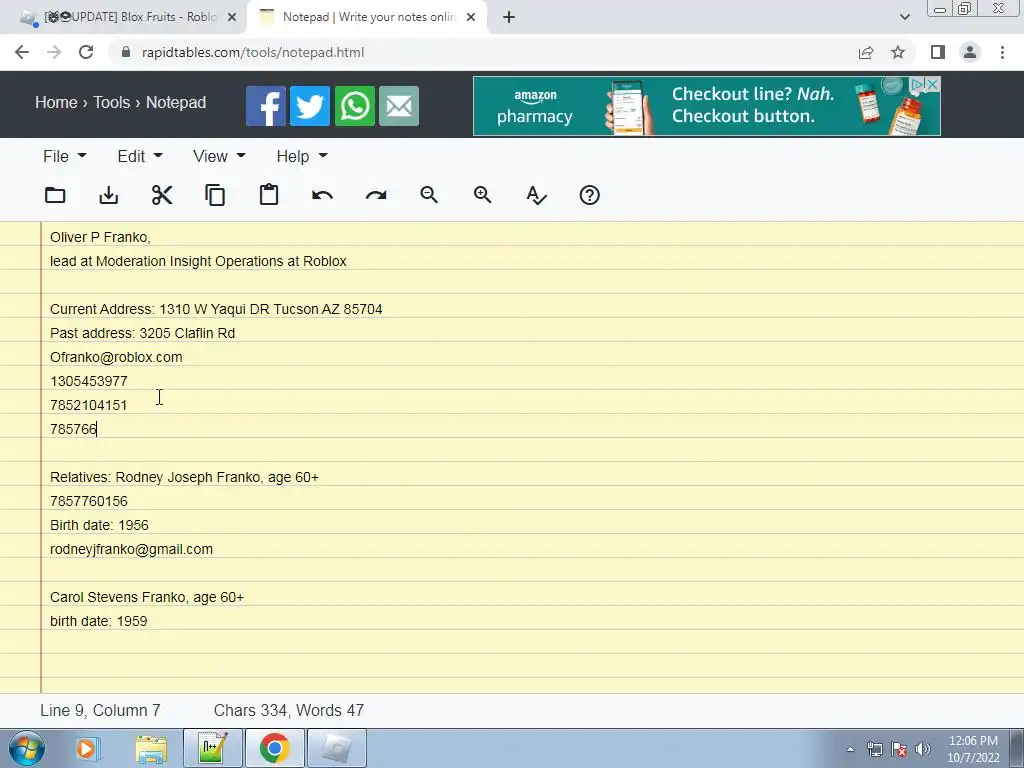The image size is (1024, 768).
Task: Bookmark this page with the star icon
Action: 898,52
